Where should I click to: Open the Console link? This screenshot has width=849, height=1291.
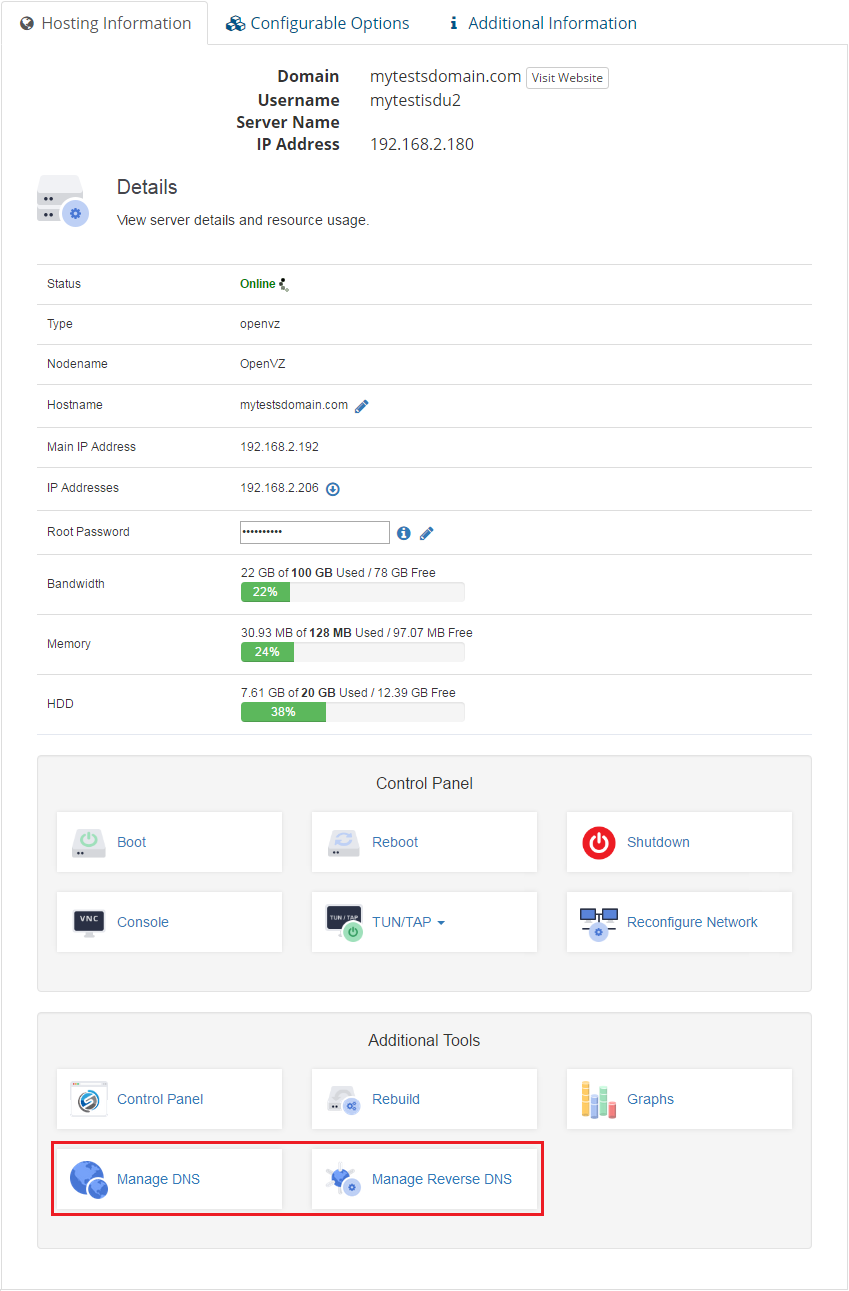(x=143, y=922)
